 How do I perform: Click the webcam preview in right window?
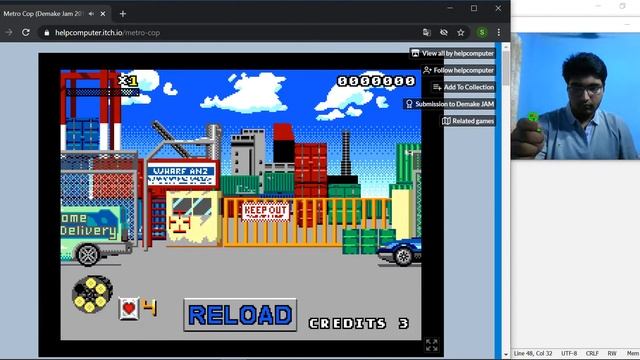[575, 96]
